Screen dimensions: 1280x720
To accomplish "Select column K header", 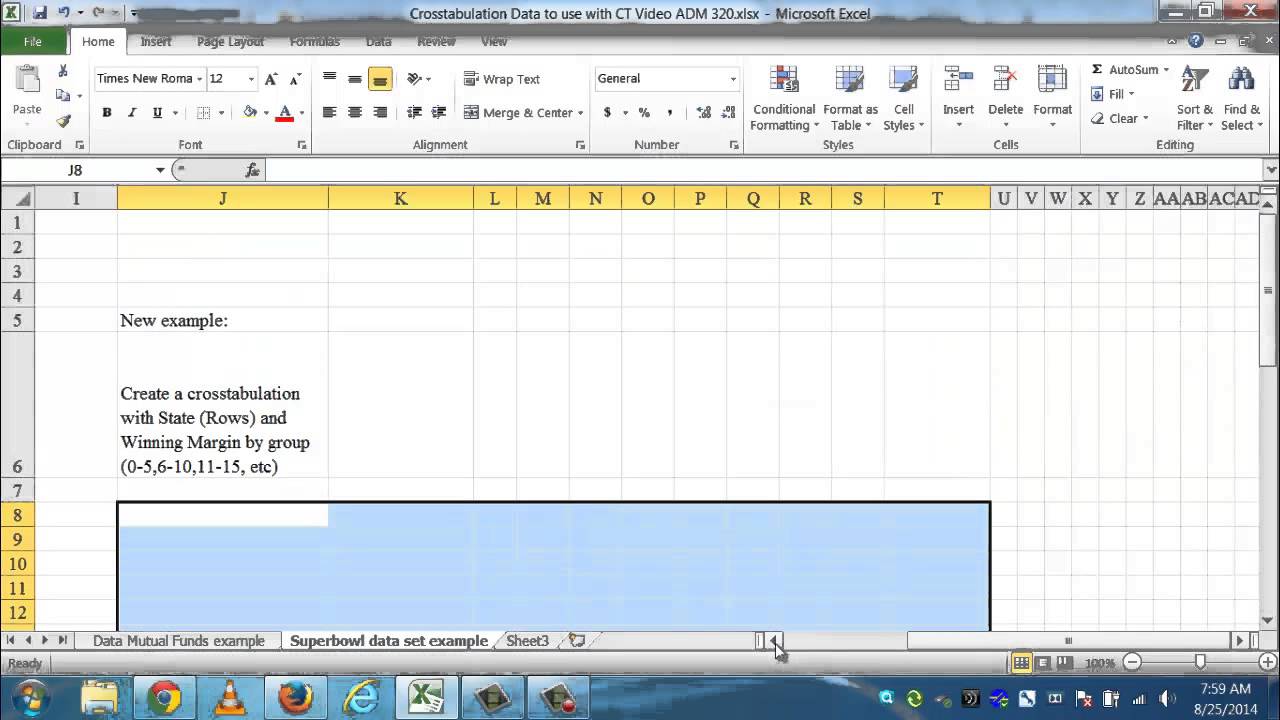I will tap(400, 198).
